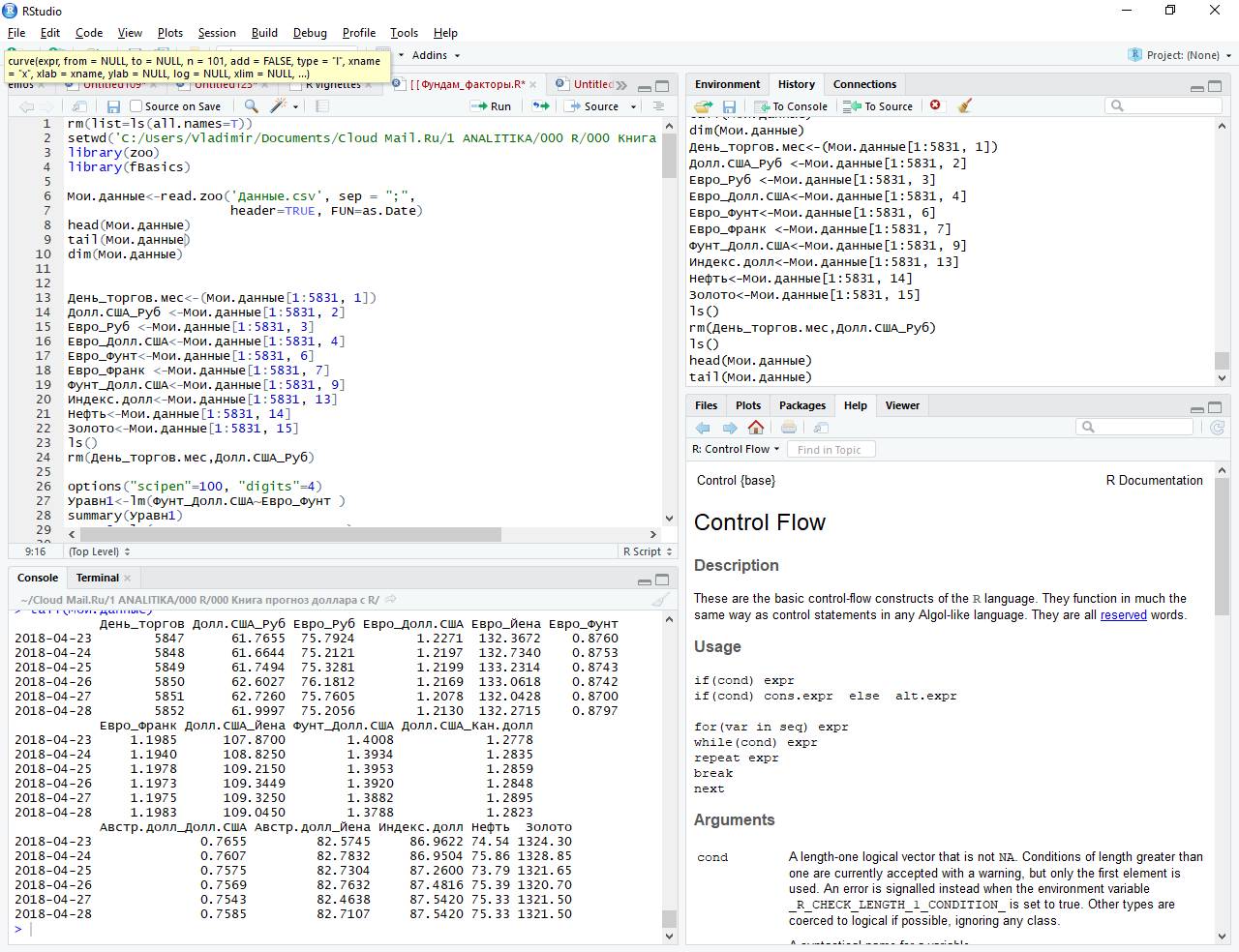Show more open source tabs with the chevron
This screenshot has width=1239, height=952.
620,85
